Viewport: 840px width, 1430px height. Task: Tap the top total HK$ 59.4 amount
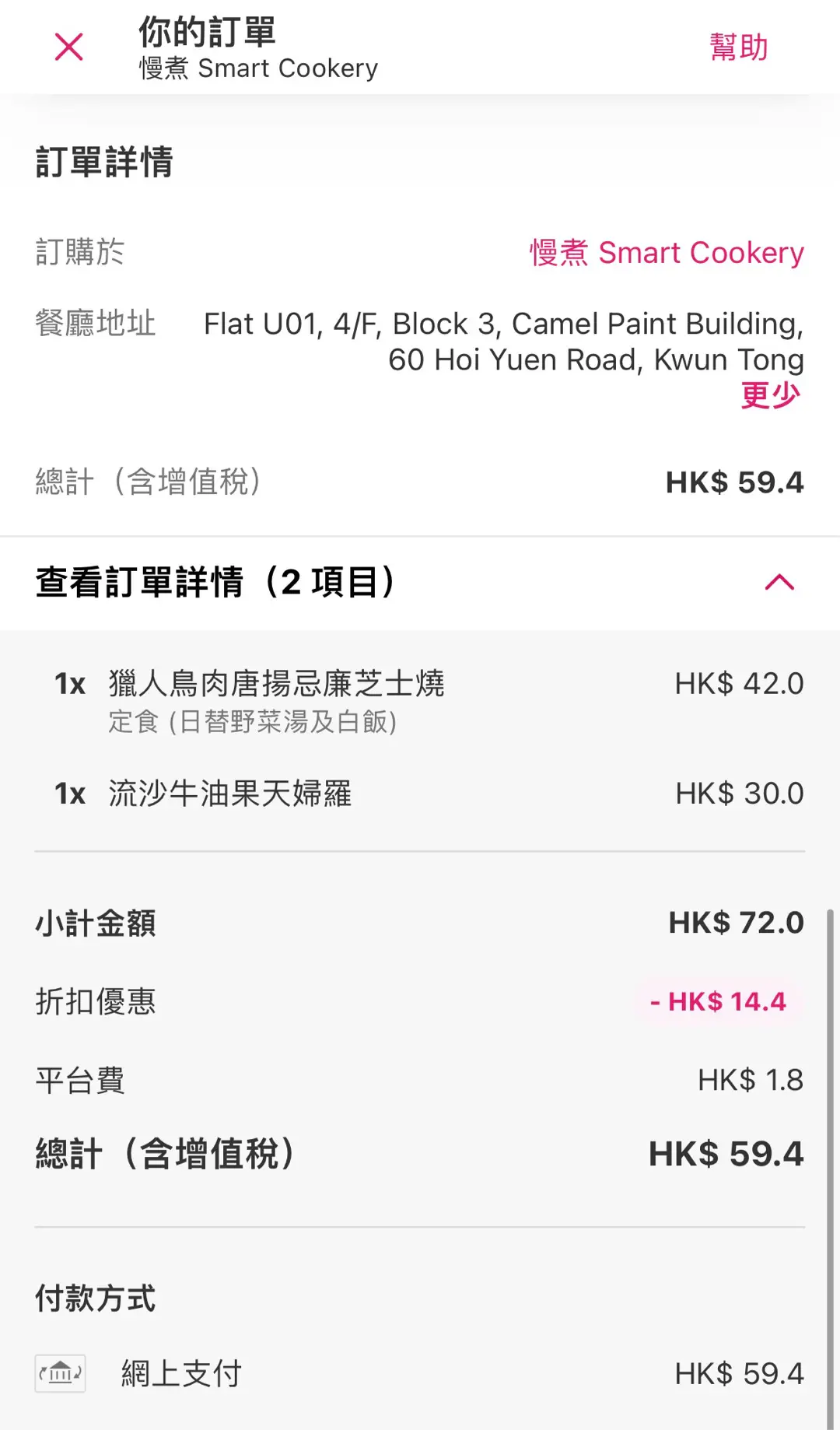tap(734, 482)
